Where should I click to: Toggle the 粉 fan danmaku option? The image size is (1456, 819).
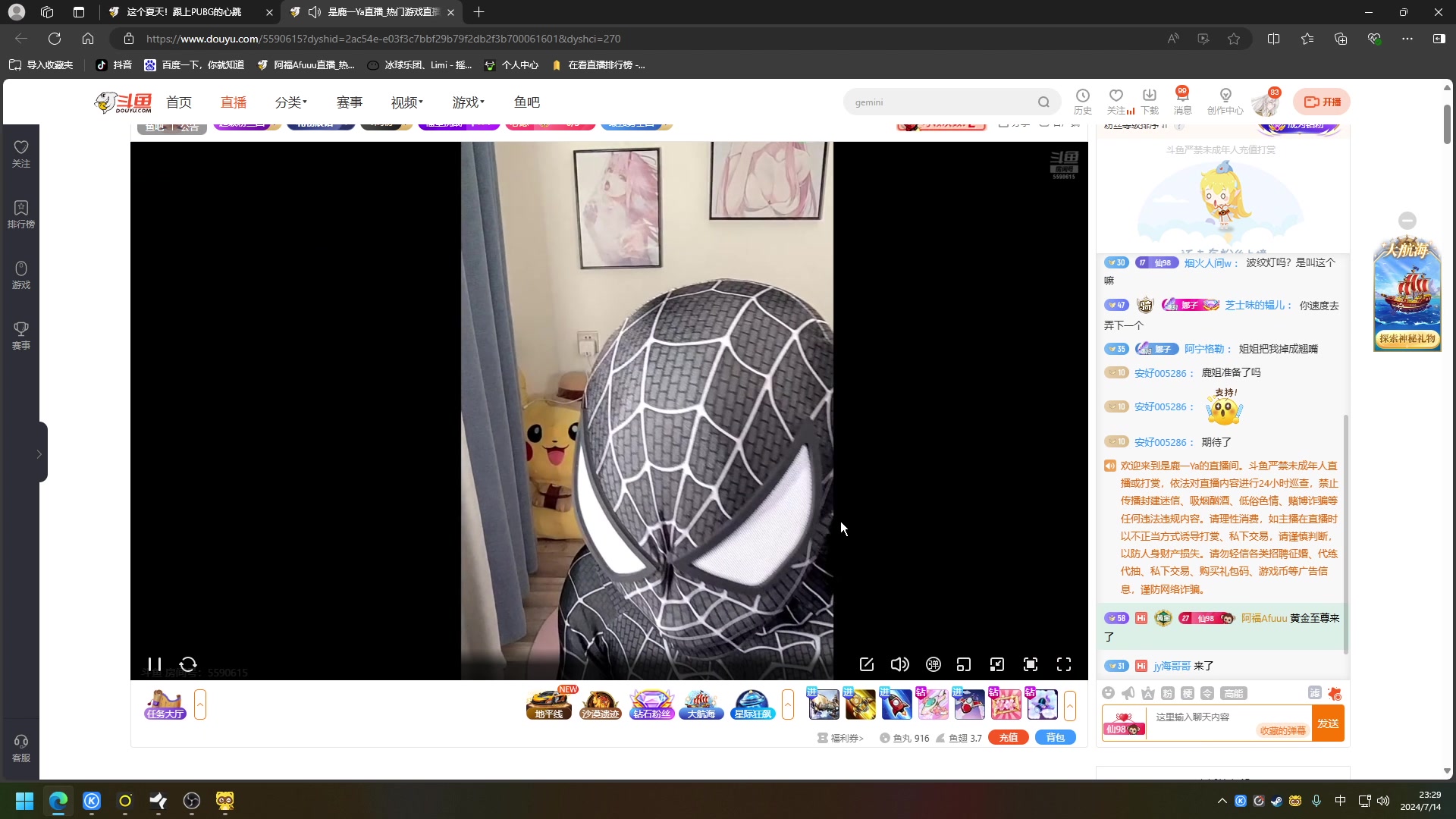tap(1168, 693)
